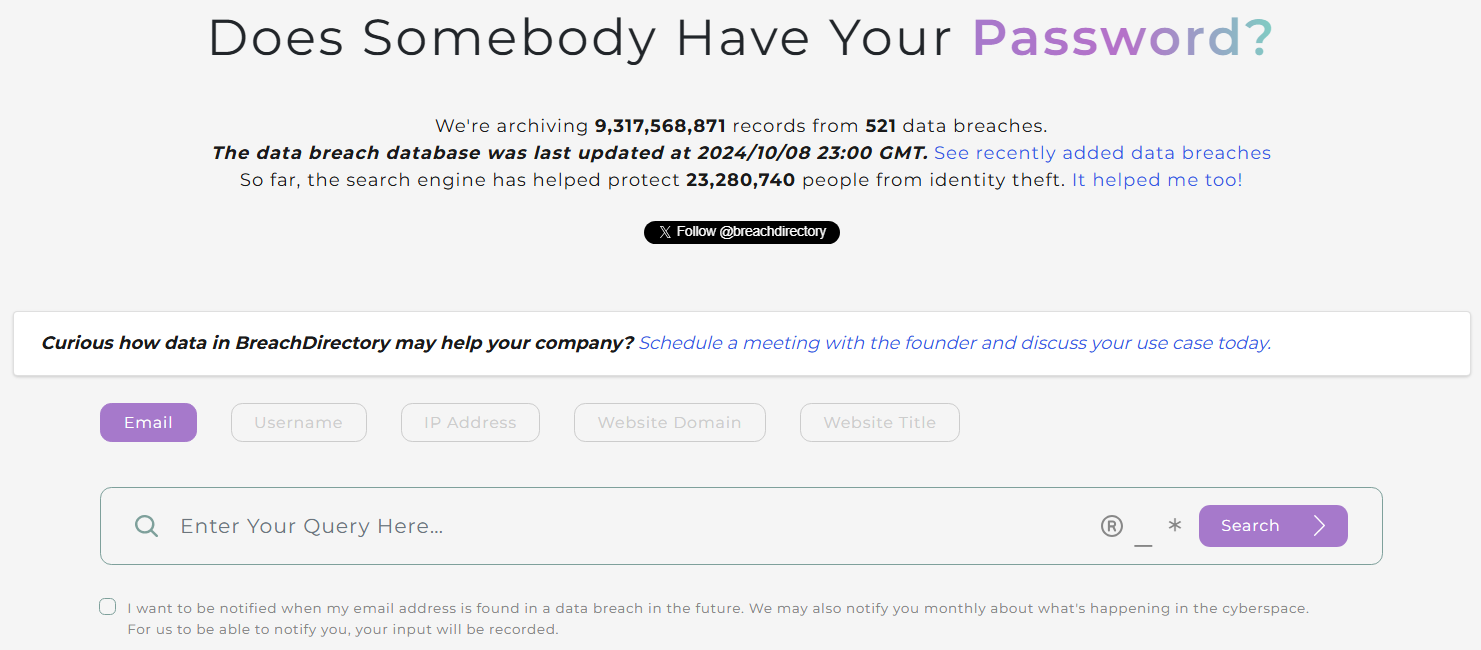This screenshot has width=1481, height=650.
Task: Enable the future breach notification checkbox
Action: point(108,607)
